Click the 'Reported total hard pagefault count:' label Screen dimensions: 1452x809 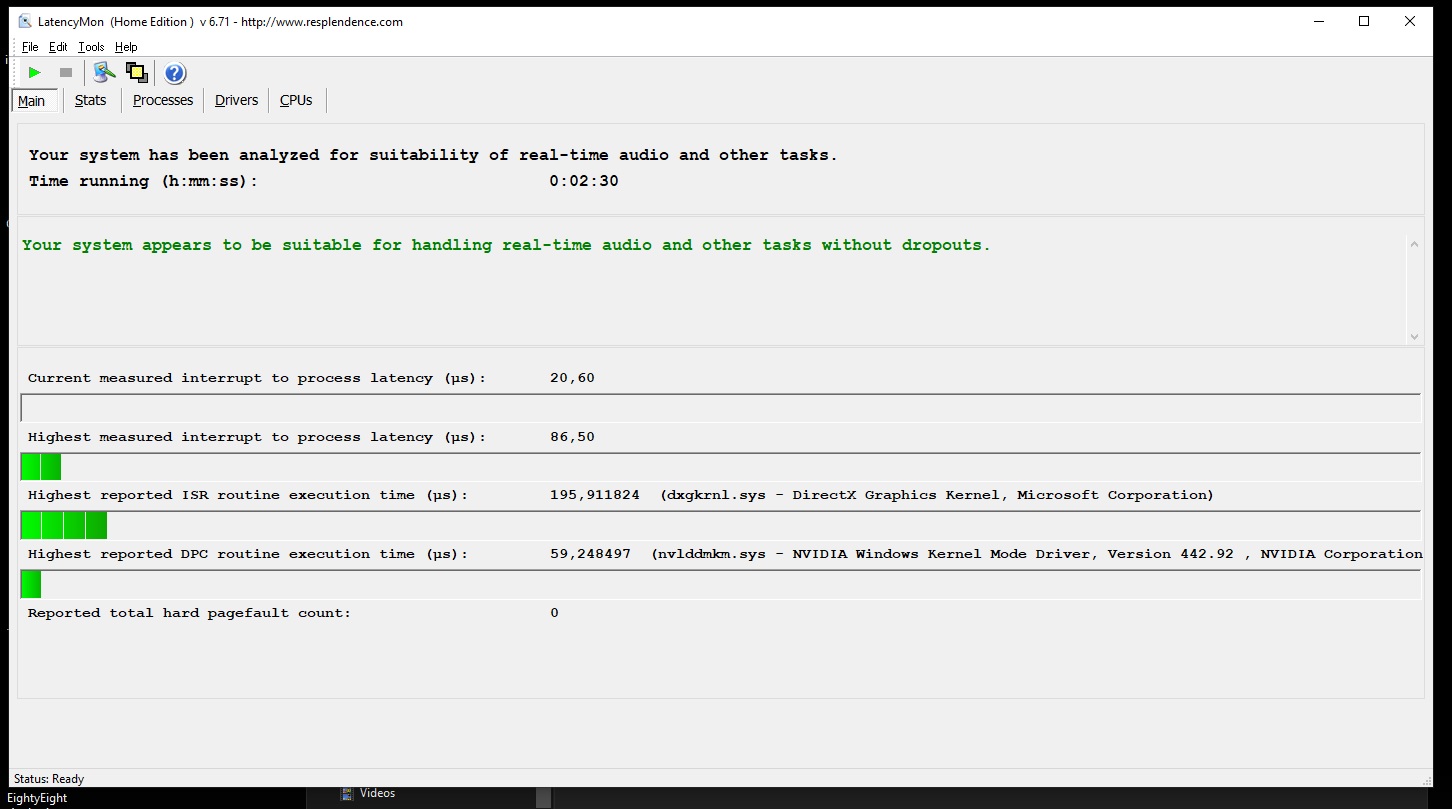190,613
